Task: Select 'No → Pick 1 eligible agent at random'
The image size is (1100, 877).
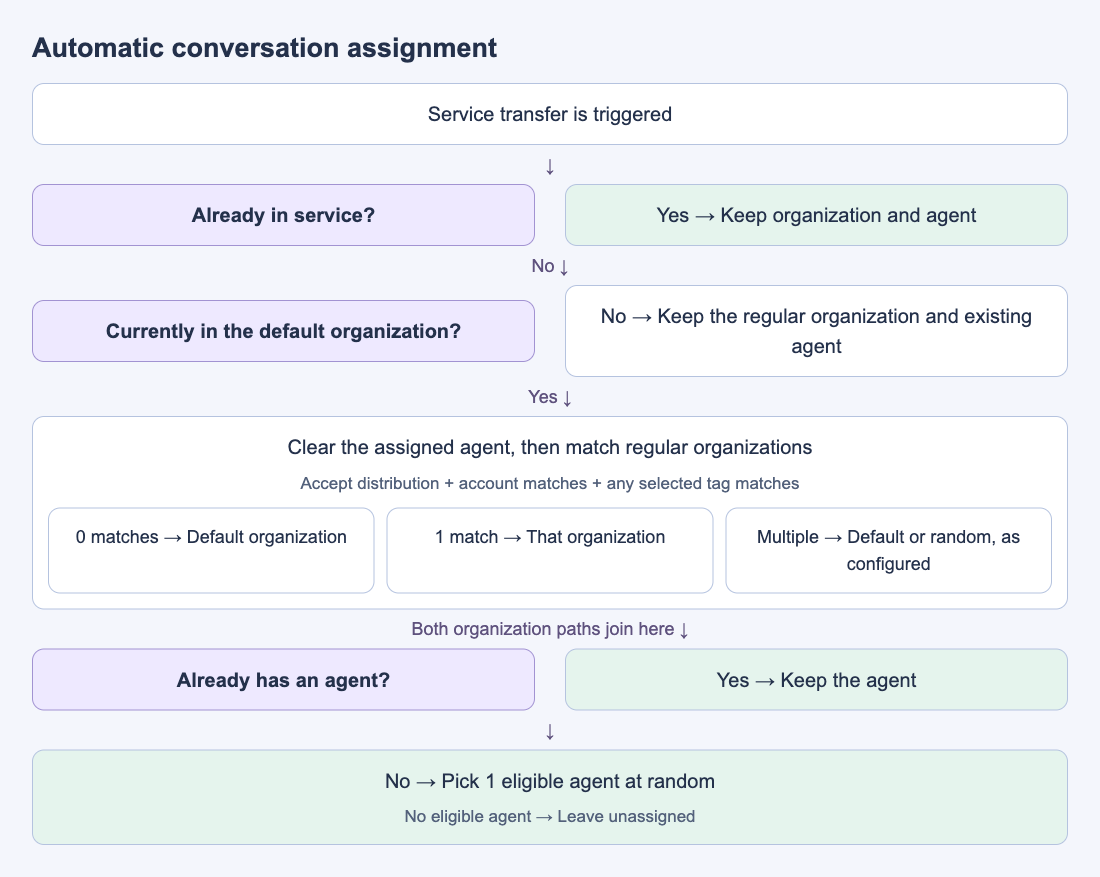Action: coord(550,781)
